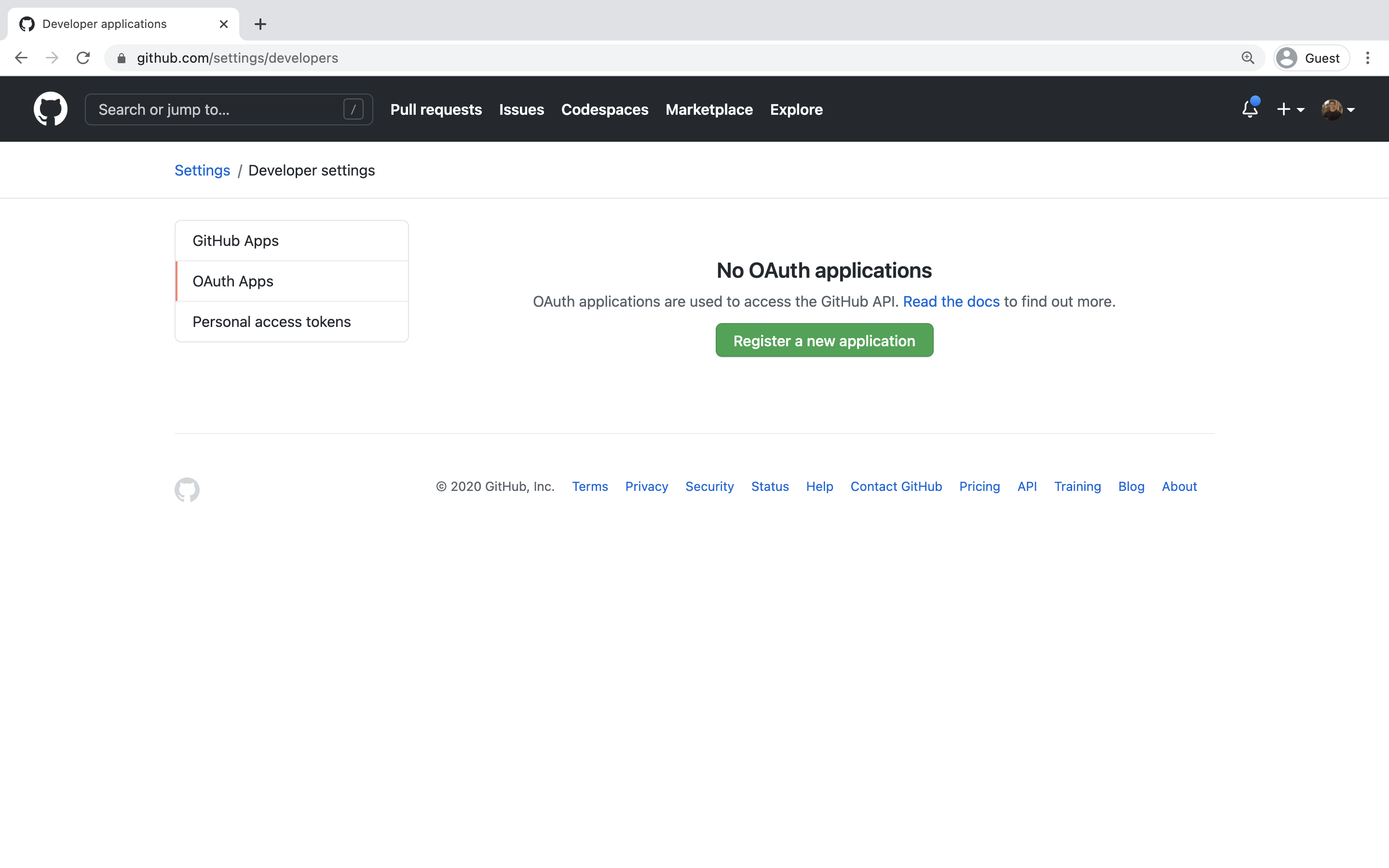Click the GitHub octocat logo in the header
This screenshot has height=868, width=1389.
51,109
